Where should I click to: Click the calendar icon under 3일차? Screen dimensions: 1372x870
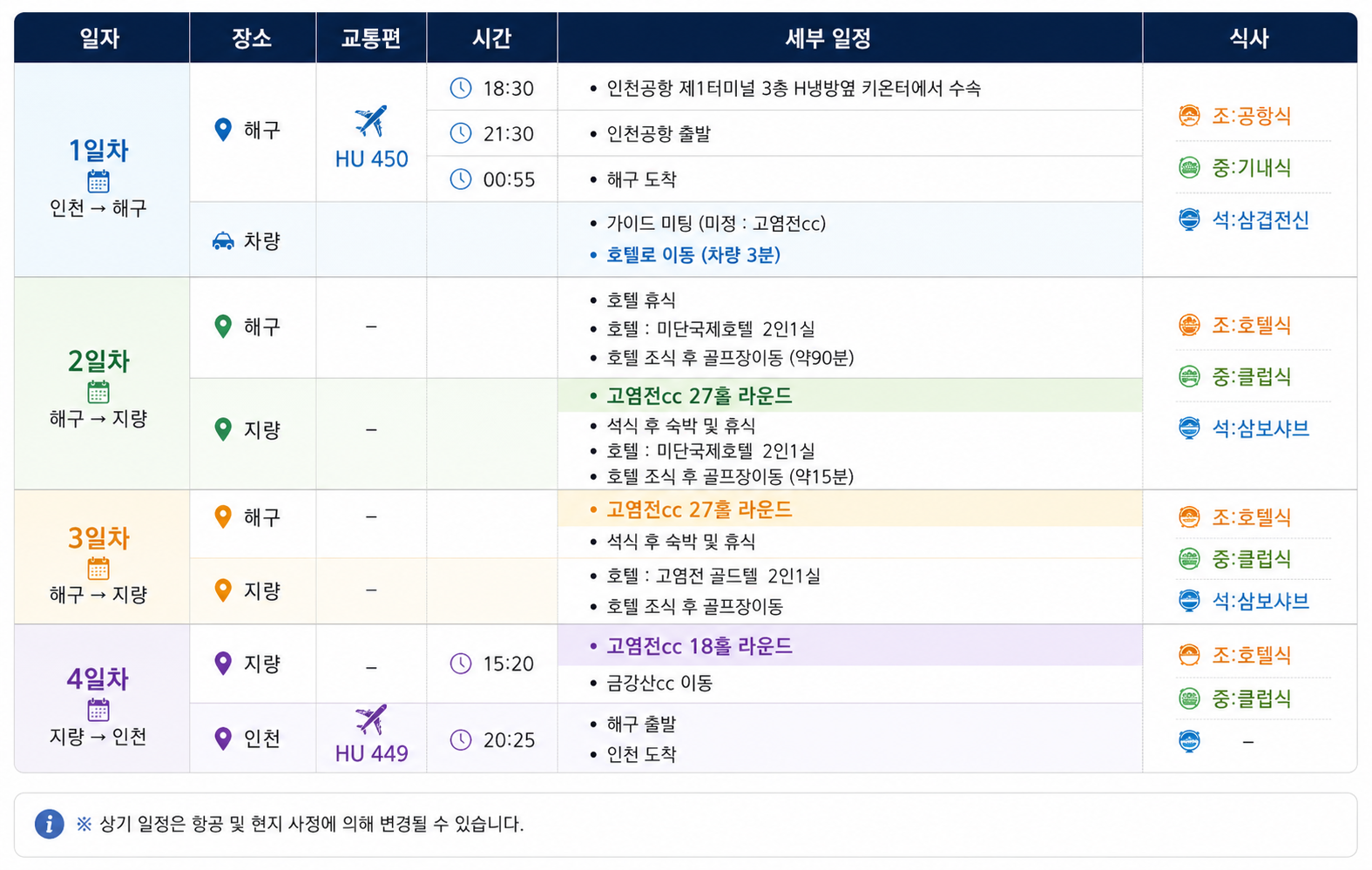click(98, 569)
